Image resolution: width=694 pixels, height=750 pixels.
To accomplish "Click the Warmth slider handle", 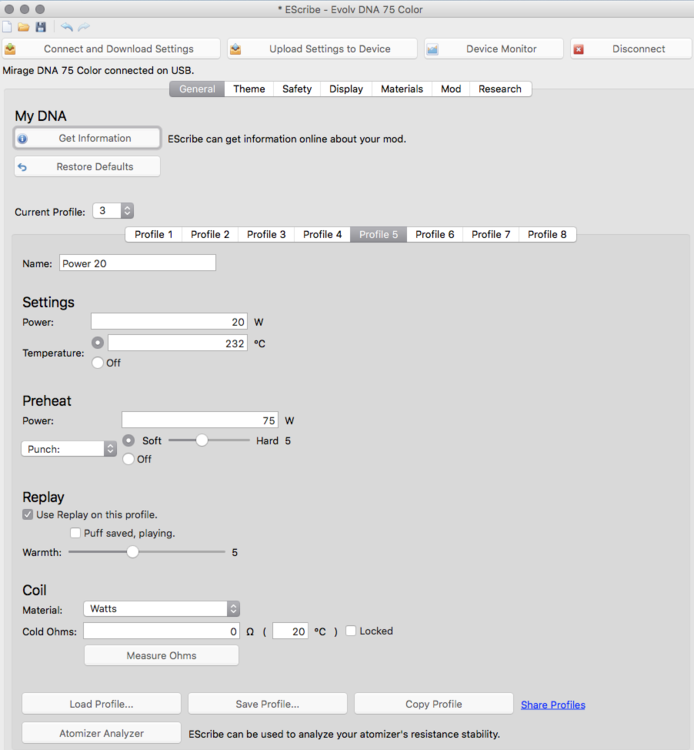I will (132, 552).
